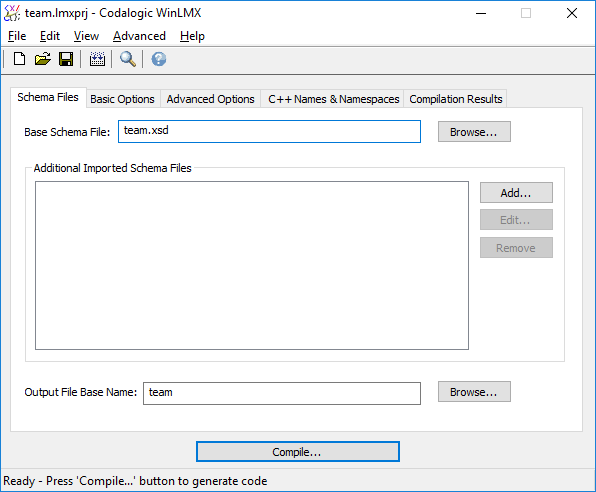Open the Edit menu
Image resolution: width=596 pixels, height=492 pixels.
point(50,36)
